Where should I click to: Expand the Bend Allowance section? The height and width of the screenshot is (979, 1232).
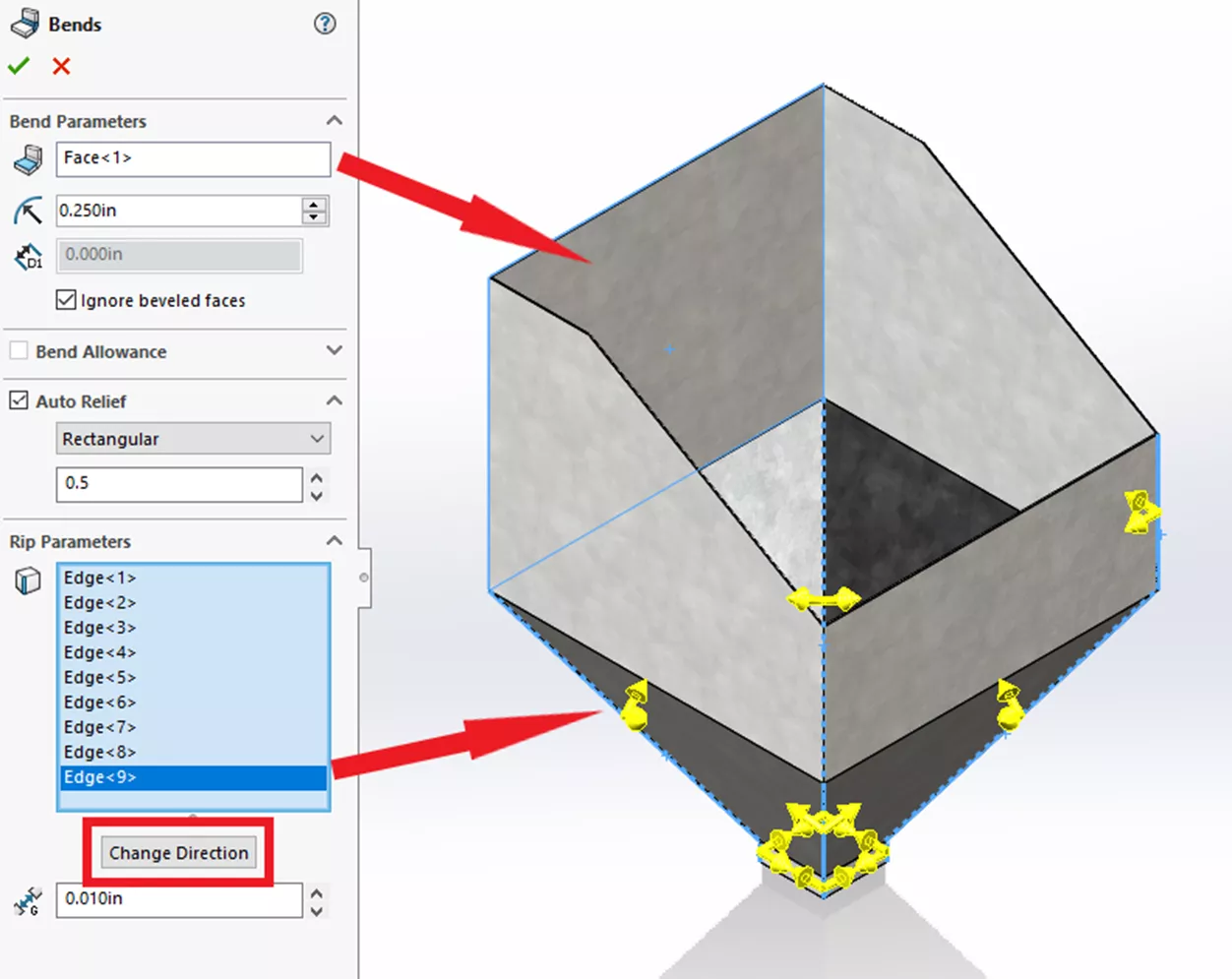click(x=334, y=351)
